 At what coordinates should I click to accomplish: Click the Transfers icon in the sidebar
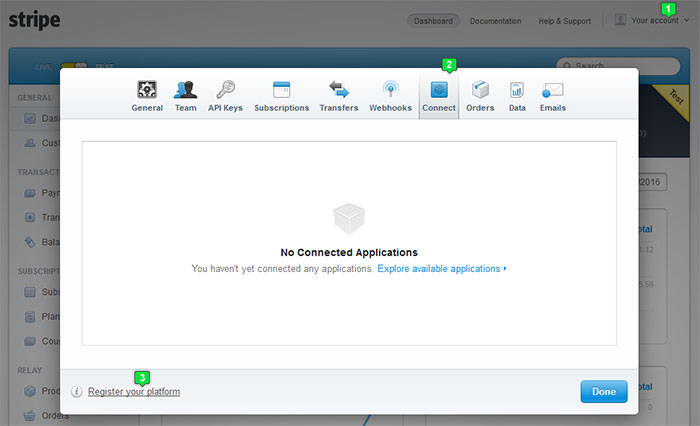(x=30, y=217)
